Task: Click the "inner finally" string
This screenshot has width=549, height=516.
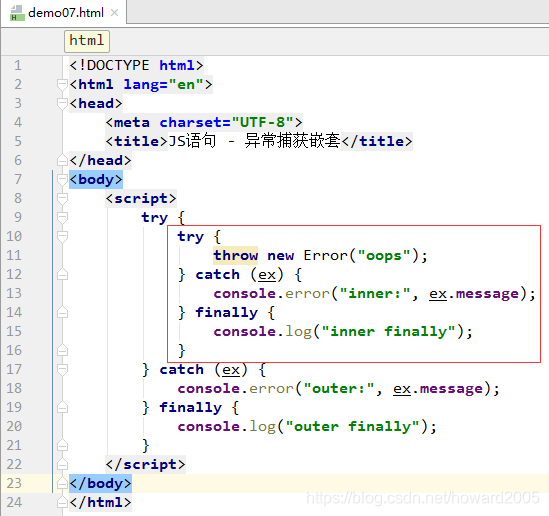Action: 388,332
